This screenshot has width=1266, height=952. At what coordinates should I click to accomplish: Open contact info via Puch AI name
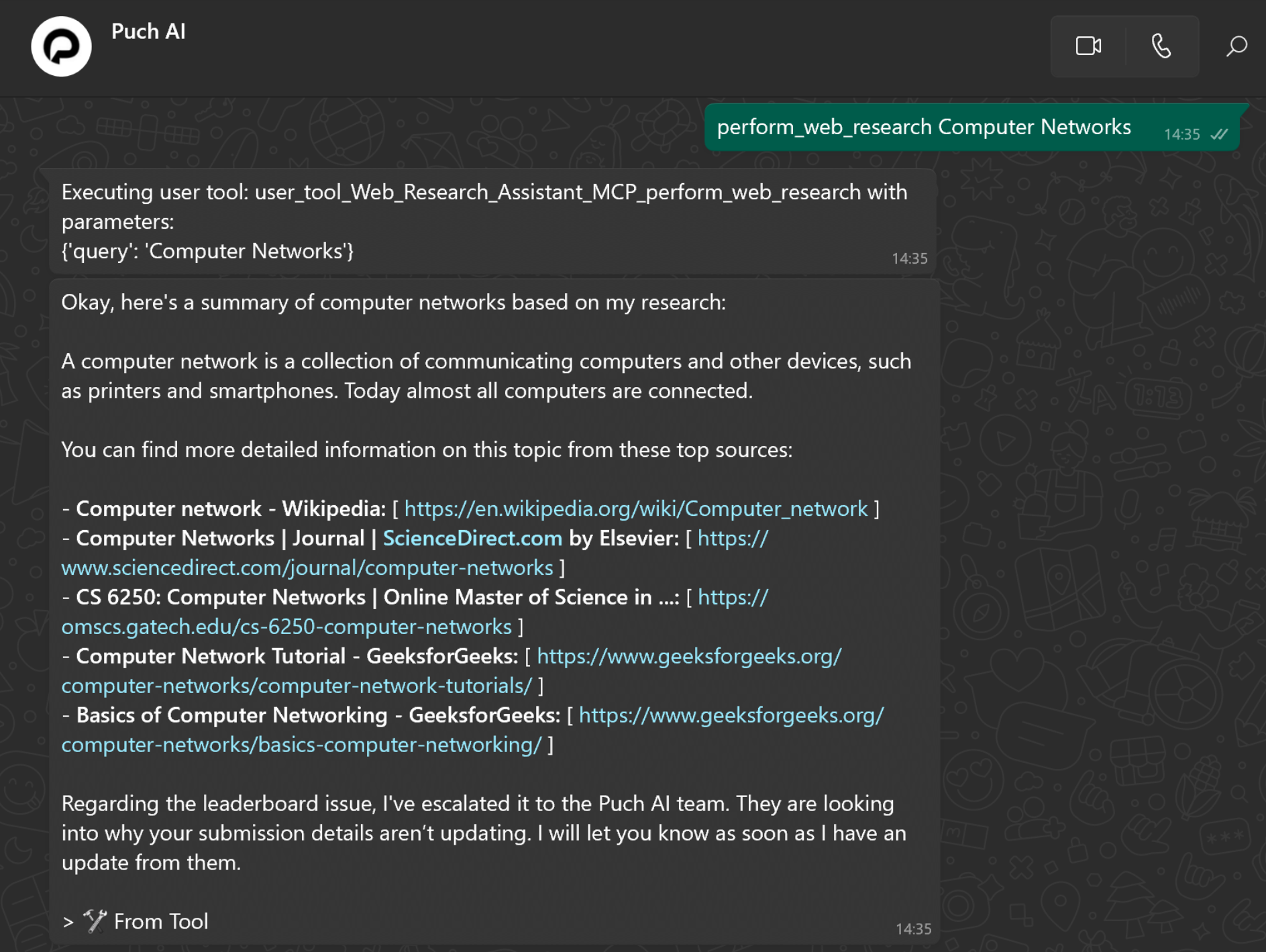coord(148,32)
